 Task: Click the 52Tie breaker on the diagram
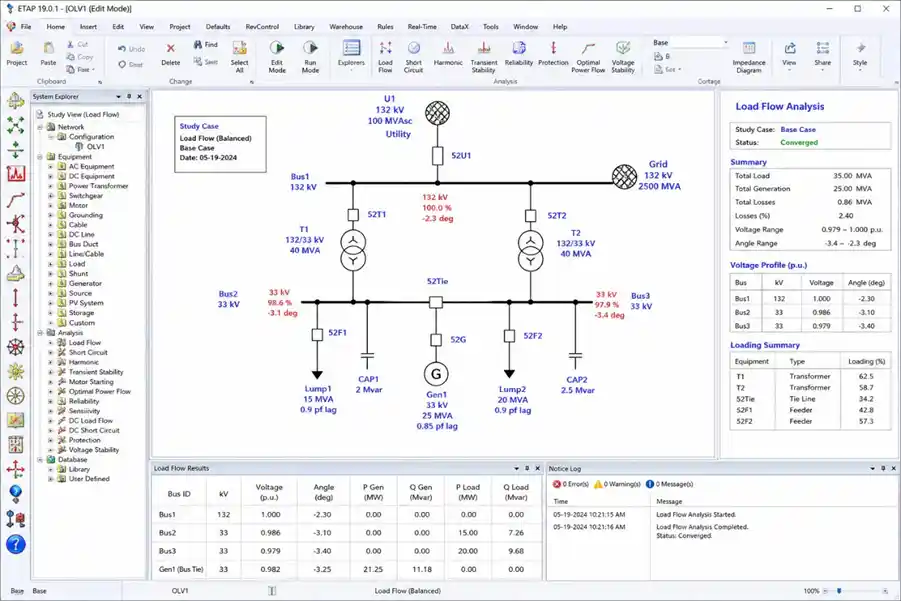pyautogui.click(x=436, y=302)
